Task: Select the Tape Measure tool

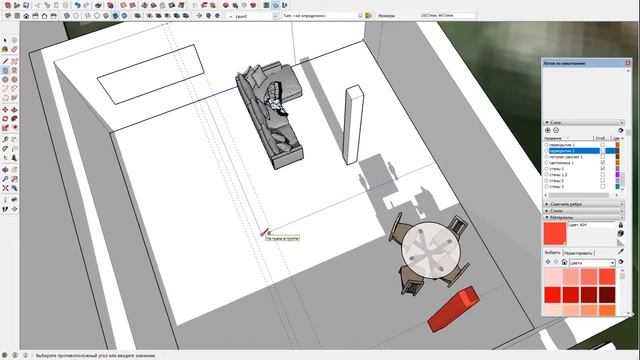Action: coord(5,140)
